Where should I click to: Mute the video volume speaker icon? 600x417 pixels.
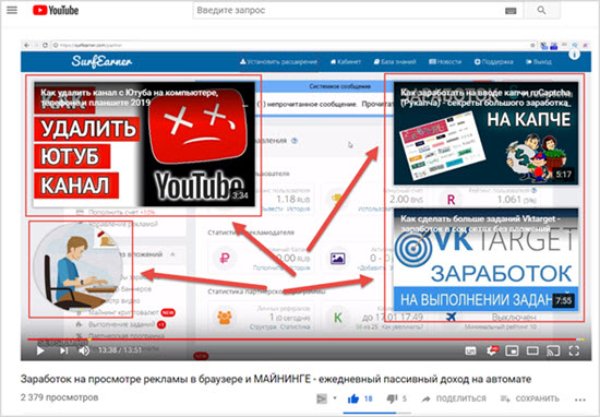click(x=84, y=350)
